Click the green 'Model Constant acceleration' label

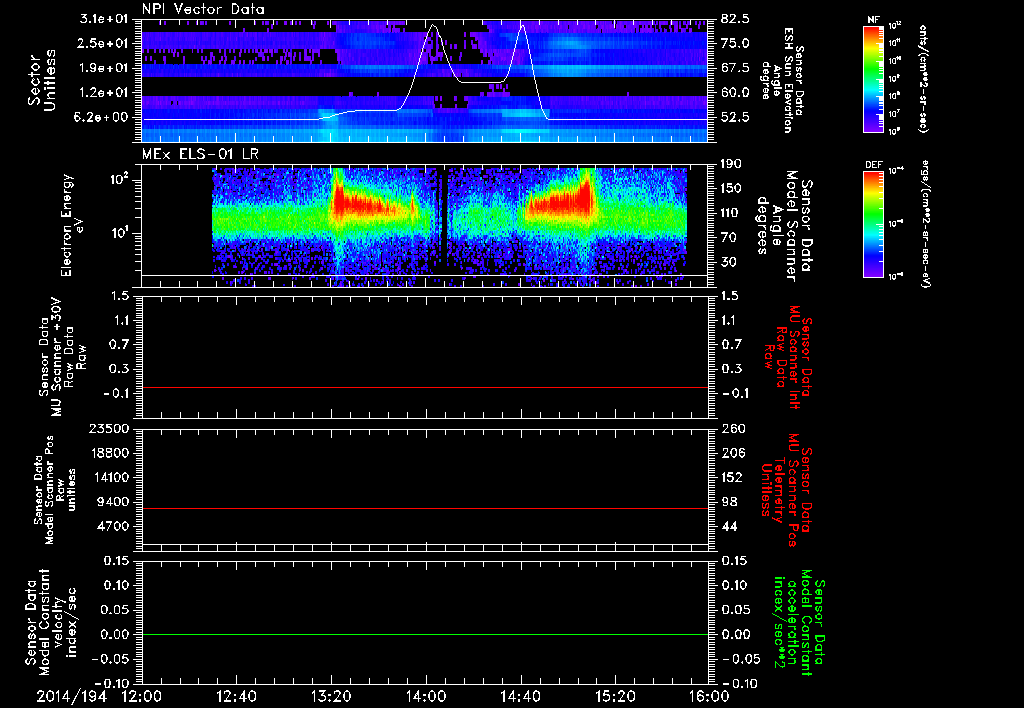pos(799,624)
